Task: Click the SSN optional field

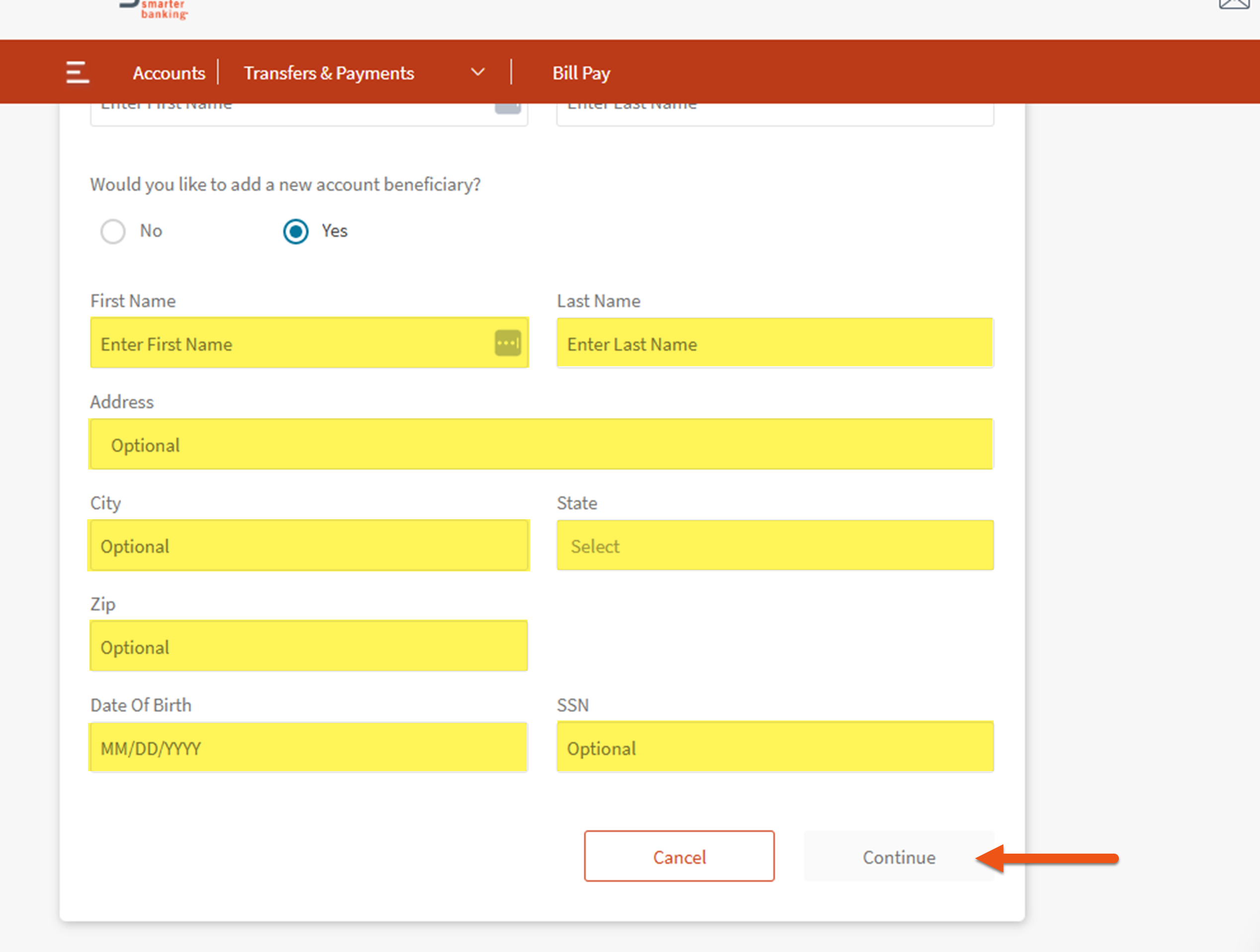Action: click(x=775, y=748)
